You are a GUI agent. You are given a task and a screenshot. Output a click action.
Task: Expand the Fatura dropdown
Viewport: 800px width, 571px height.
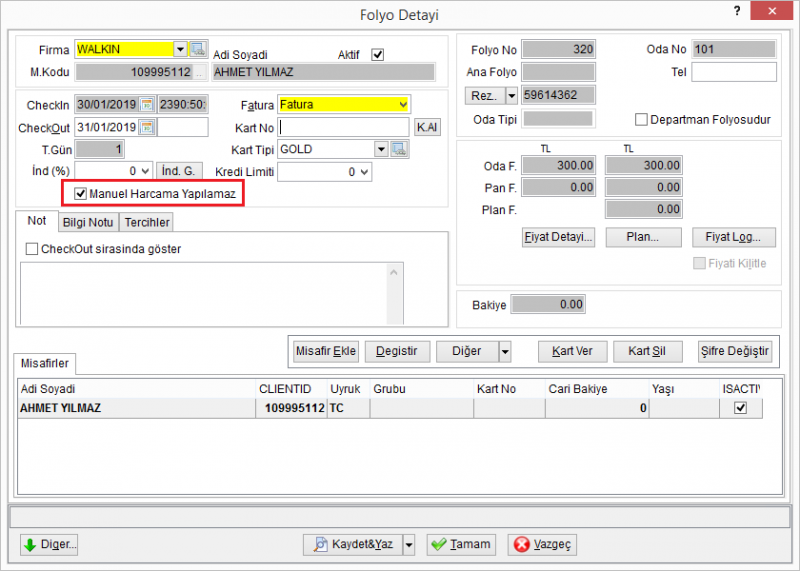[403, 105]
